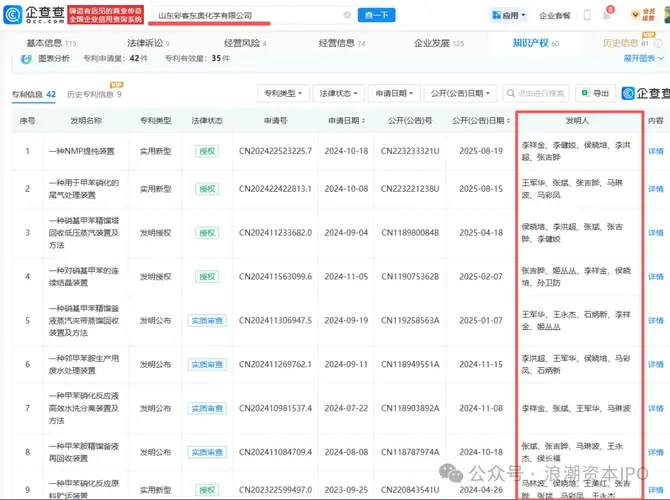Click 实质审查 status badge in row 8
This screenshot has height=500, width=670.
[207, 452]
